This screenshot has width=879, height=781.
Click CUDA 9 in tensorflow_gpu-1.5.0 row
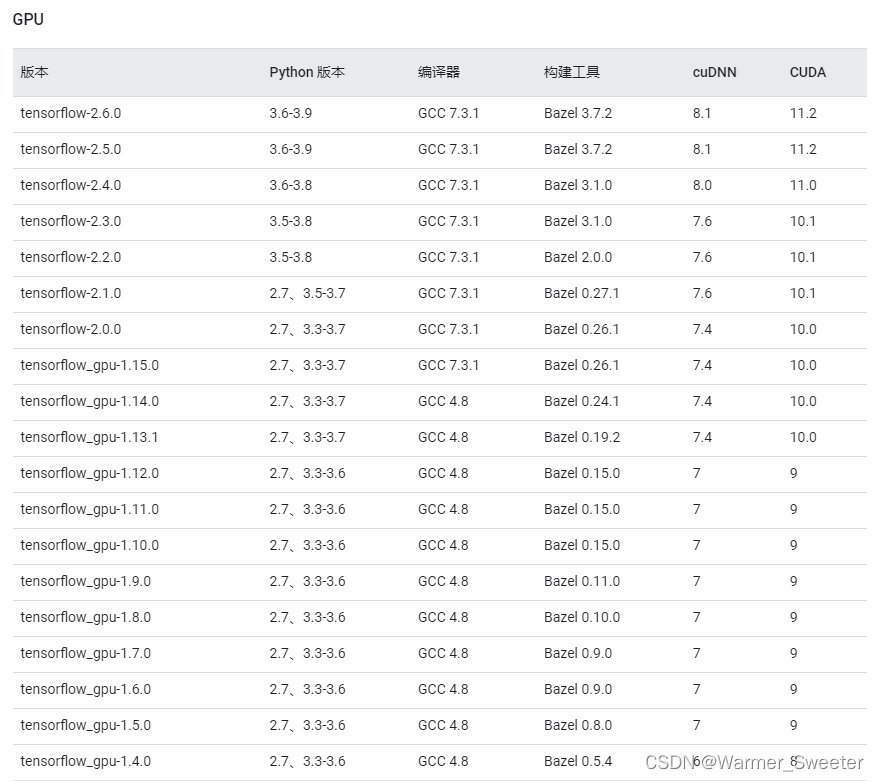(794, 725)
